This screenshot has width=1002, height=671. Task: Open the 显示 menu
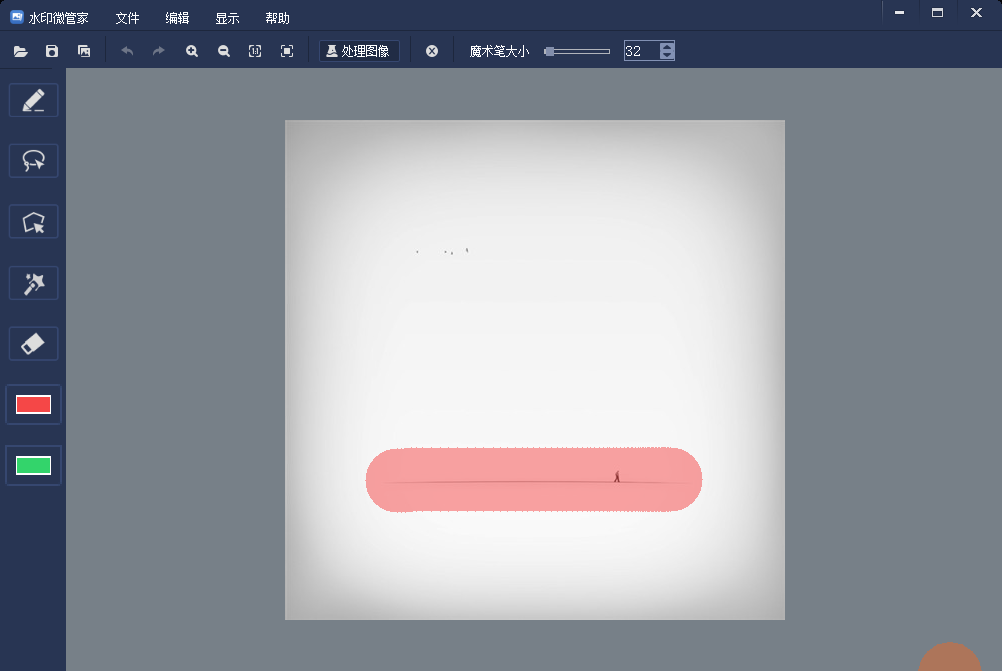227,18
